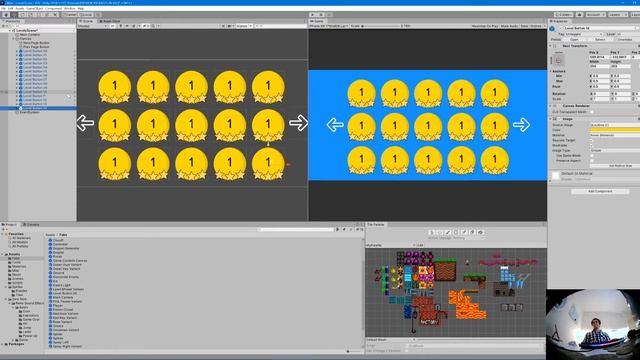The height and width of the screenshot is (360, 640).
Task: Open the Gizmos dropdown in Scene view
Action: pyautogui.click(x=244, y=26)
